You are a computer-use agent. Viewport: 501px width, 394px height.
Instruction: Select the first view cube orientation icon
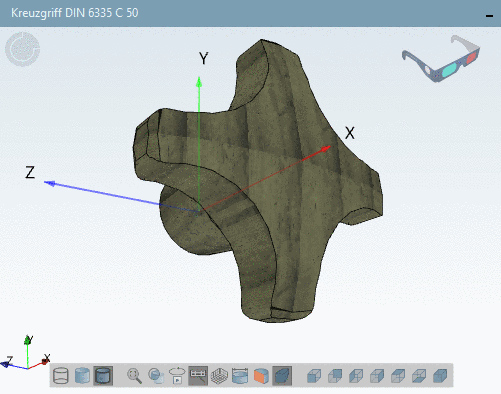(314, 376)
